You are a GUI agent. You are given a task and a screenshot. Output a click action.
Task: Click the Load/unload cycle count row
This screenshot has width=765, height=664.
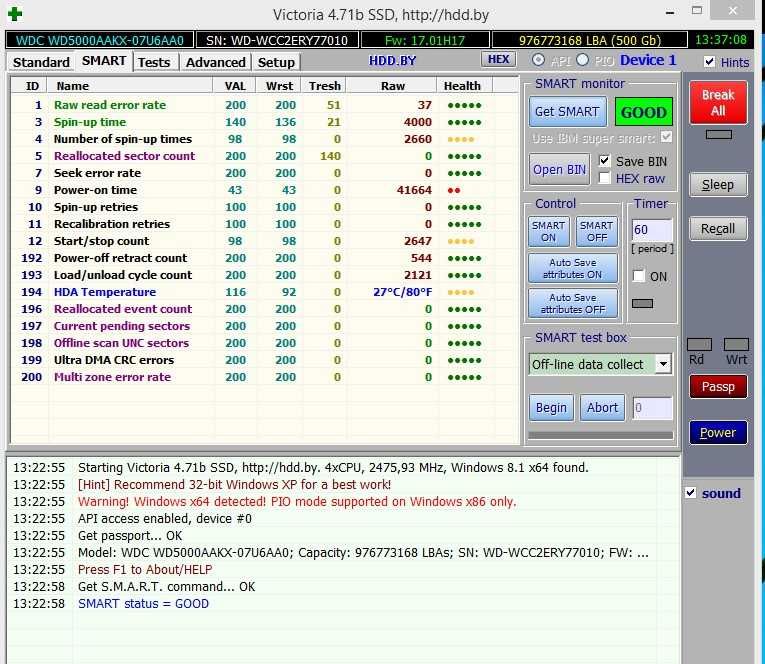(x=263, y=275)
